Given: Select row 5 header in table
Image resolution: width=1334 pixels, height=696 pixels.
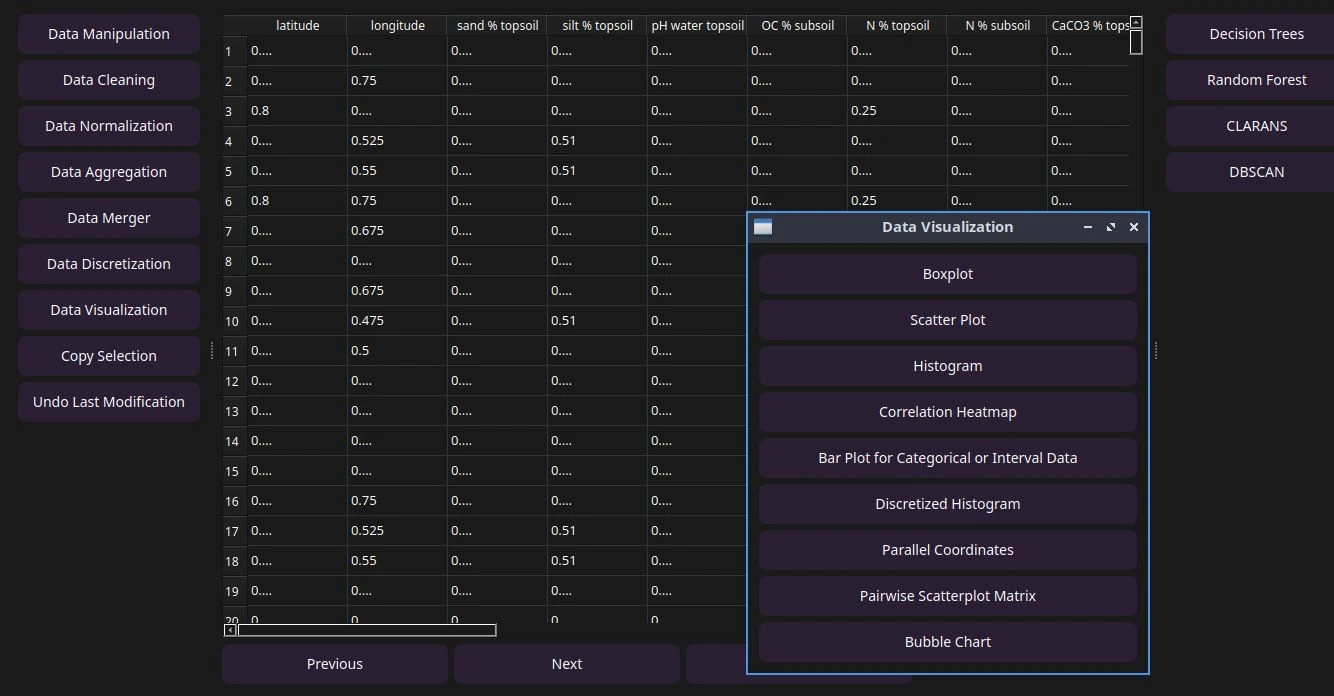Looking at the screenshot, I should (229, 171).
